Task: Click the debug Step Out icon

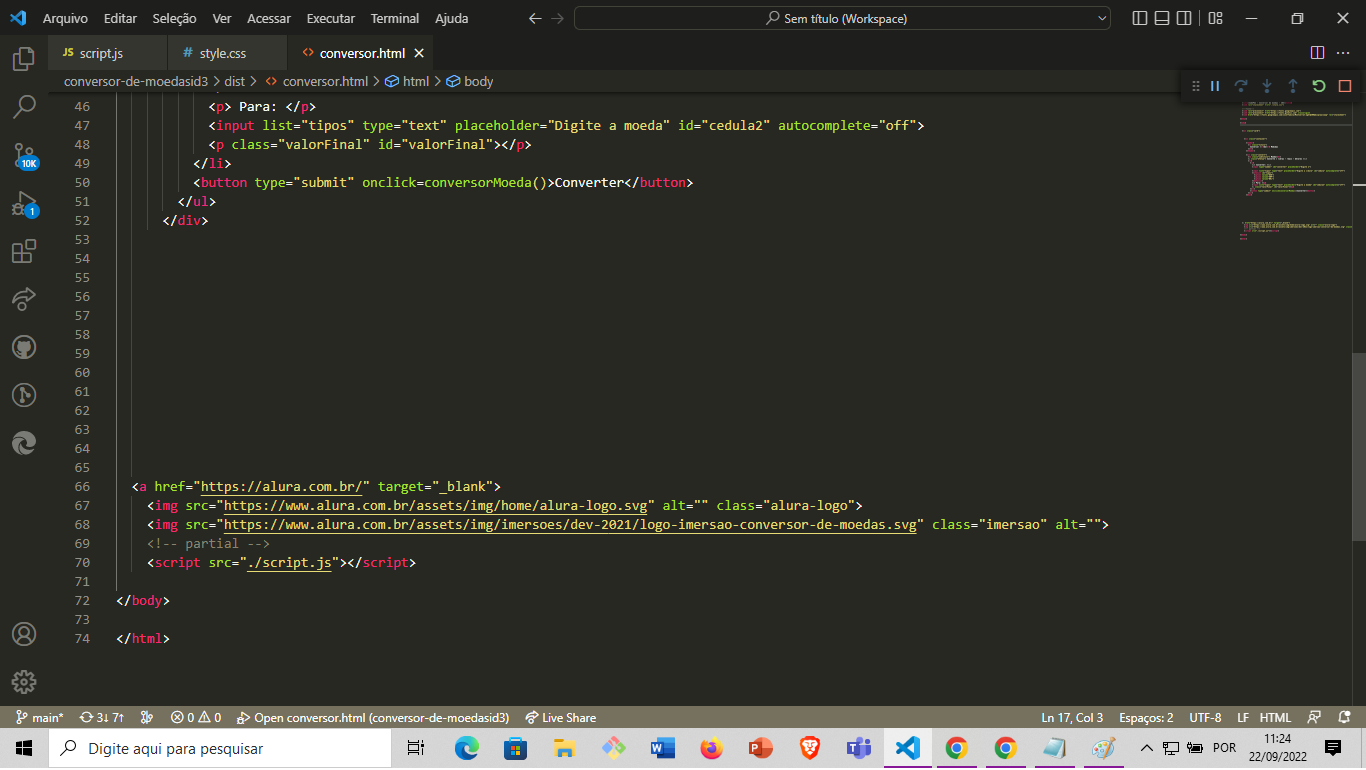Action: [1293, 86]
